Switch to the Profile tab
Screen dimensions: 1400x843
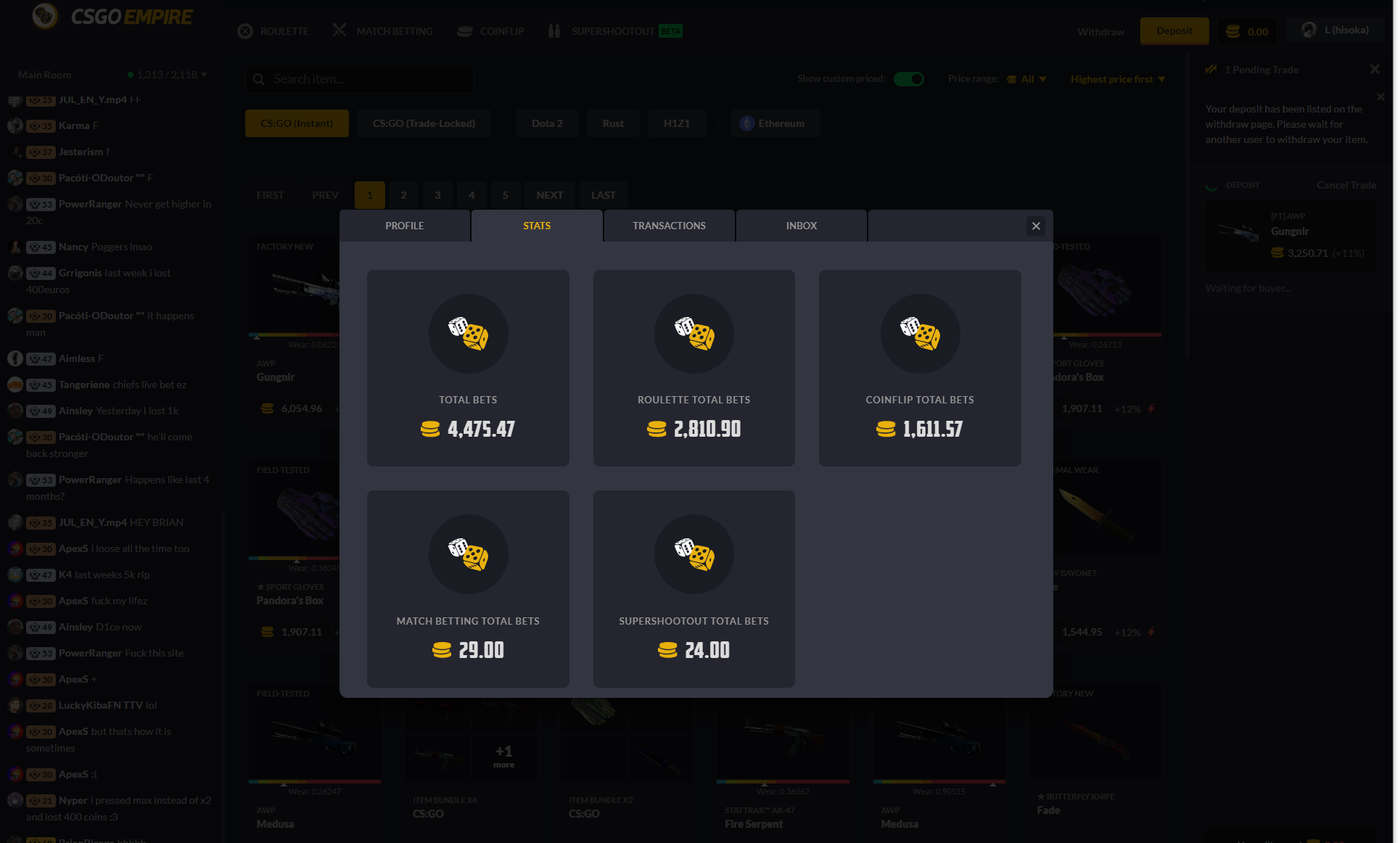(405, 226)
